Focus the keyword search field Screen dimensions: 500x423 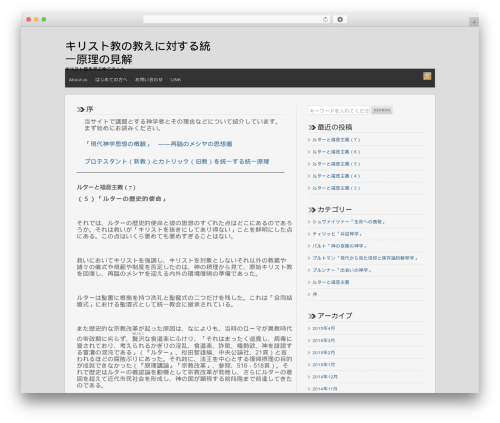click(x=339, y=110)
